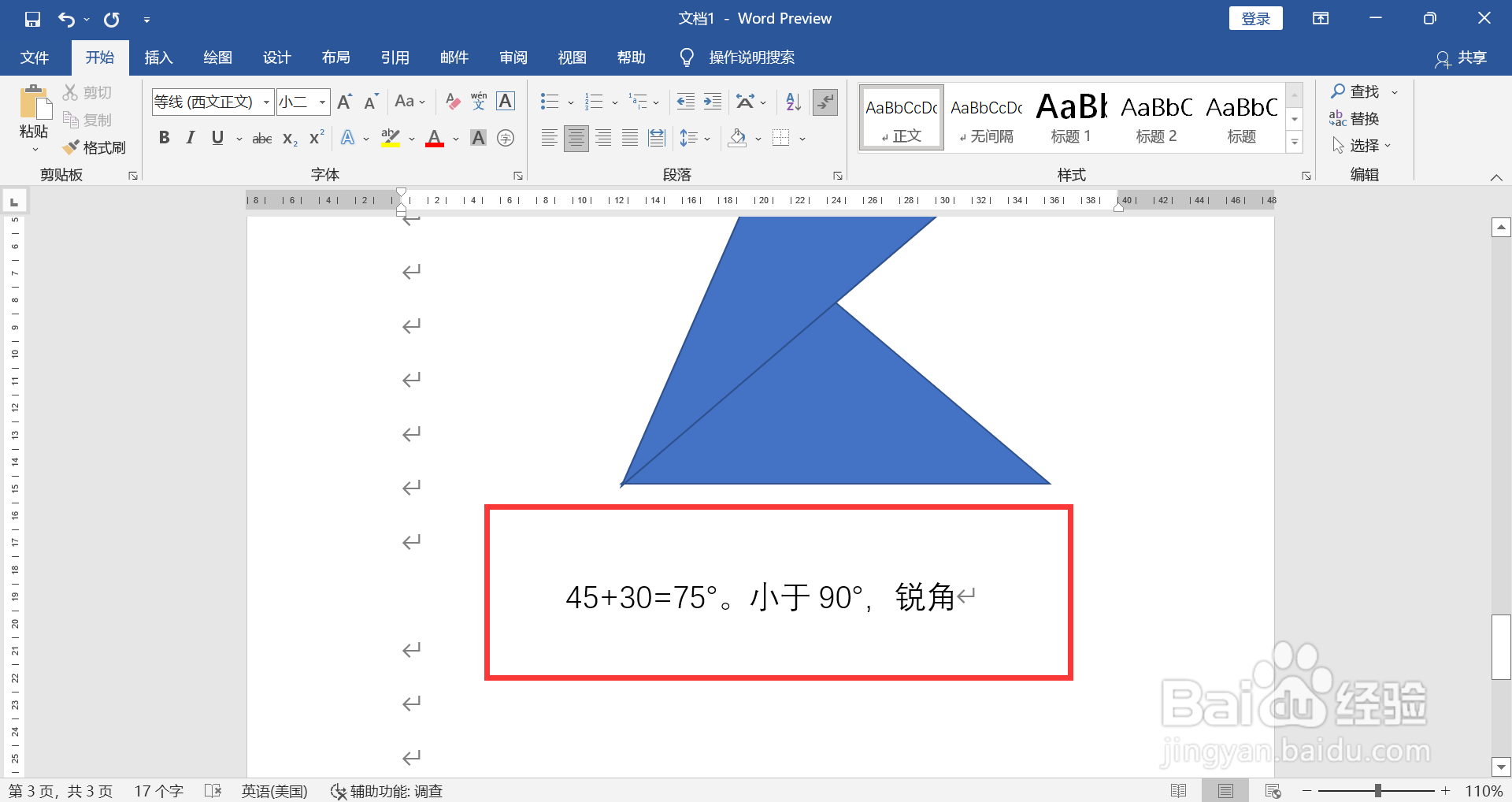The height and width of the screenshot is (802, 1512).
Task: Open the Select (选择) dropdown
Action: point(1362,146)
